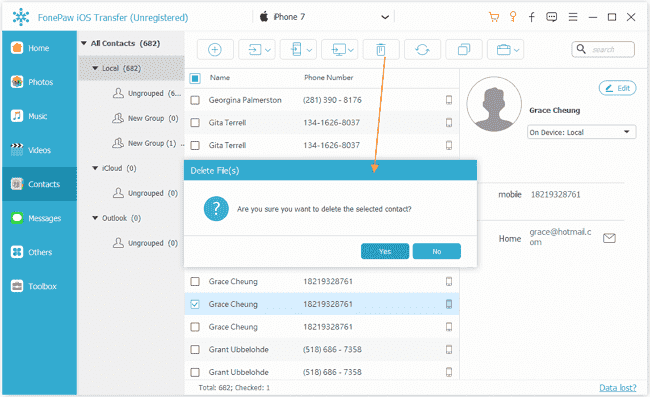Confirm deletion with the Yes button
This screenshot has width=650, height=397.
click(385, 251)
